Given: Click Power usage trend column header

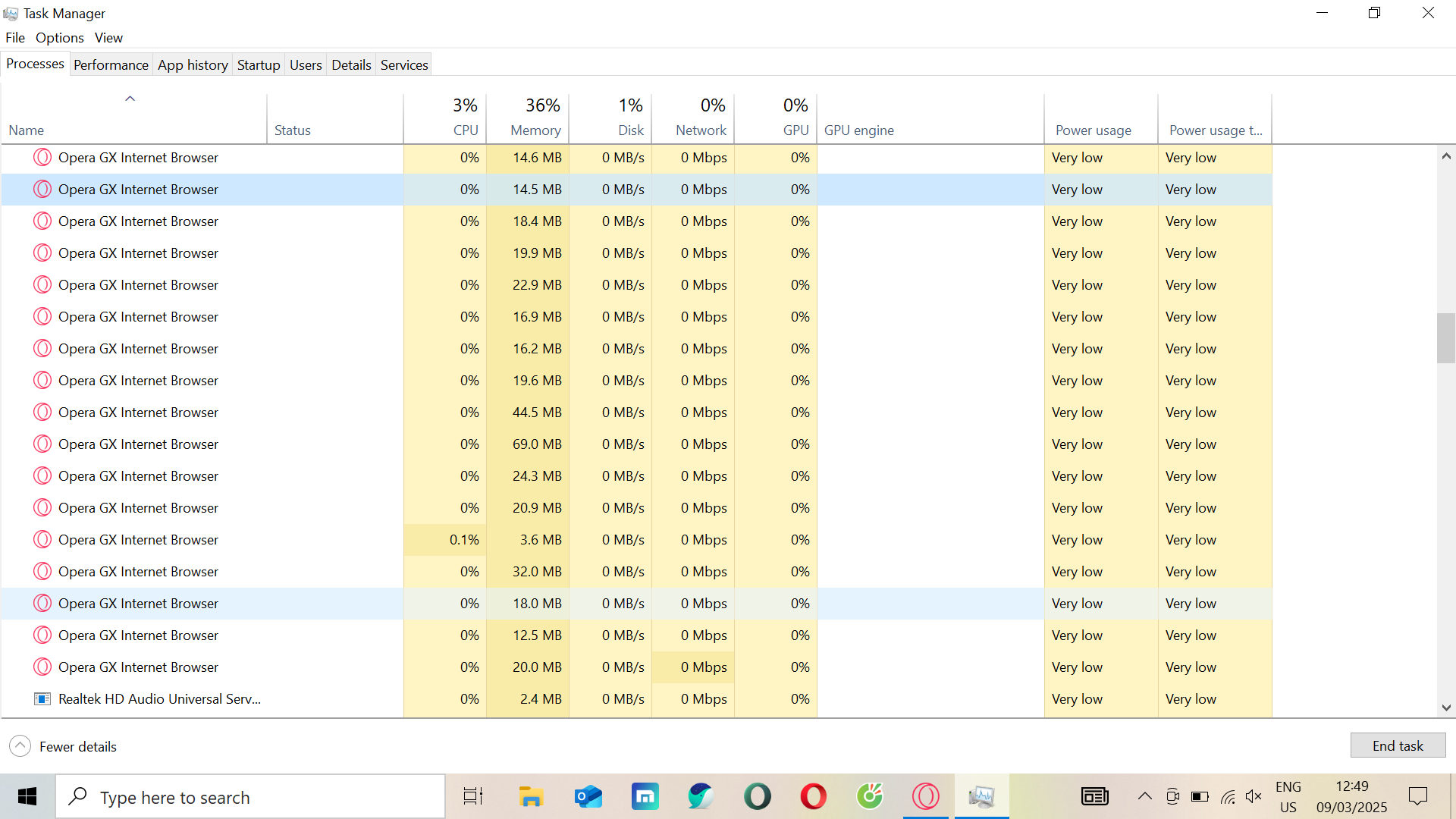Looking at the screenshot, I should [x=1215, y=118].
